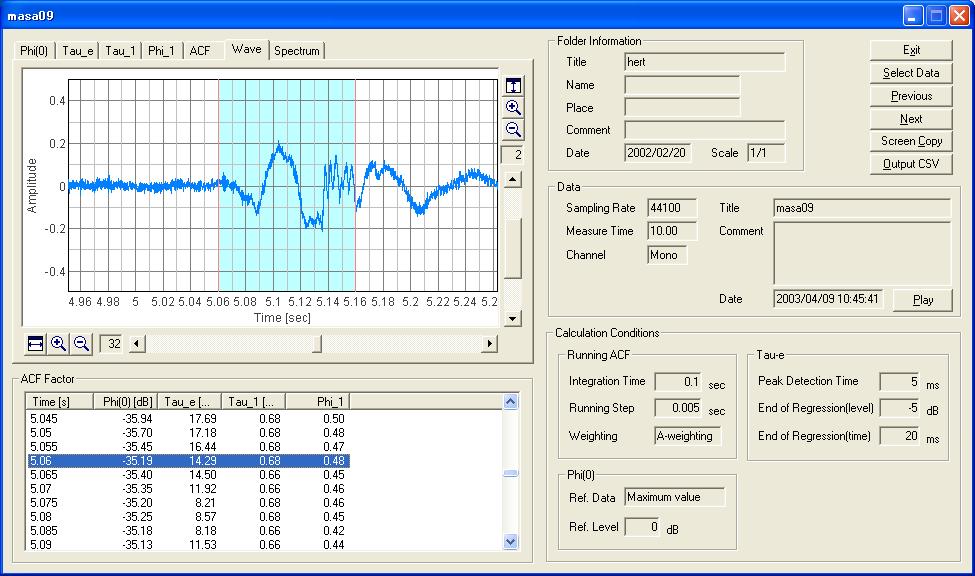The height and width of the screenshot is (576, 975).
Task: Click the horizontal fit-to-width icon below the graph
Action: coord(35,343)
